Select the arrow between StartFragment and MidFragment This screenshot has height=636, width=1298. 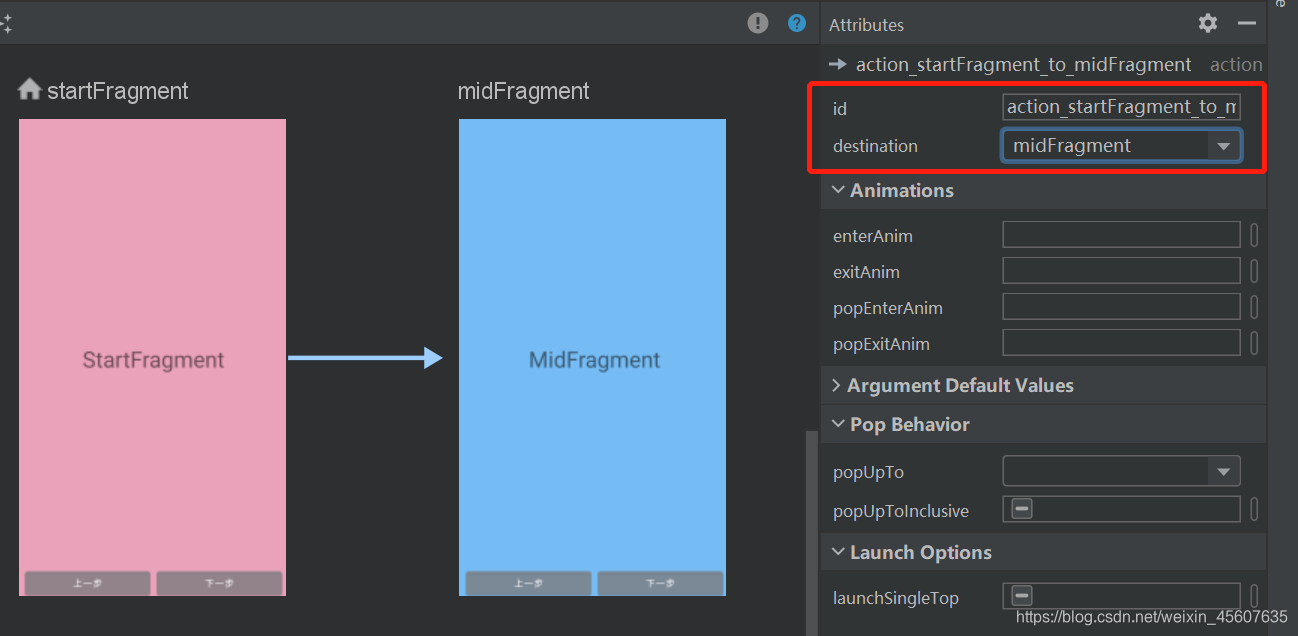coord(365,357)
